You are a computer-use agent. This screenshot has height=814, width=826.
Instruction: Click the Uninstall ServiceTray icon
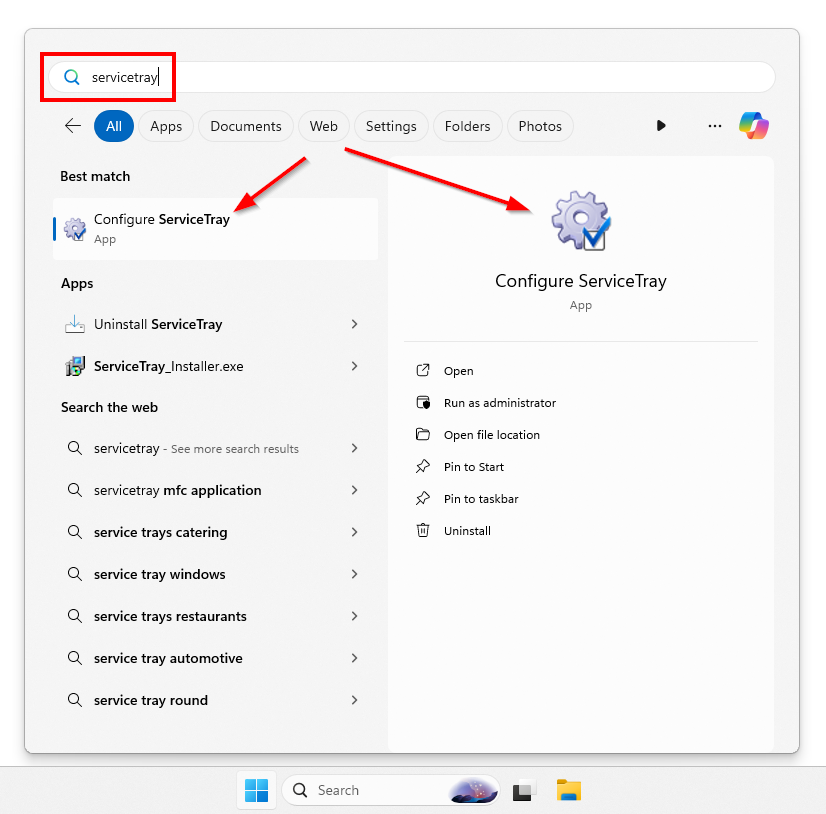75,324
